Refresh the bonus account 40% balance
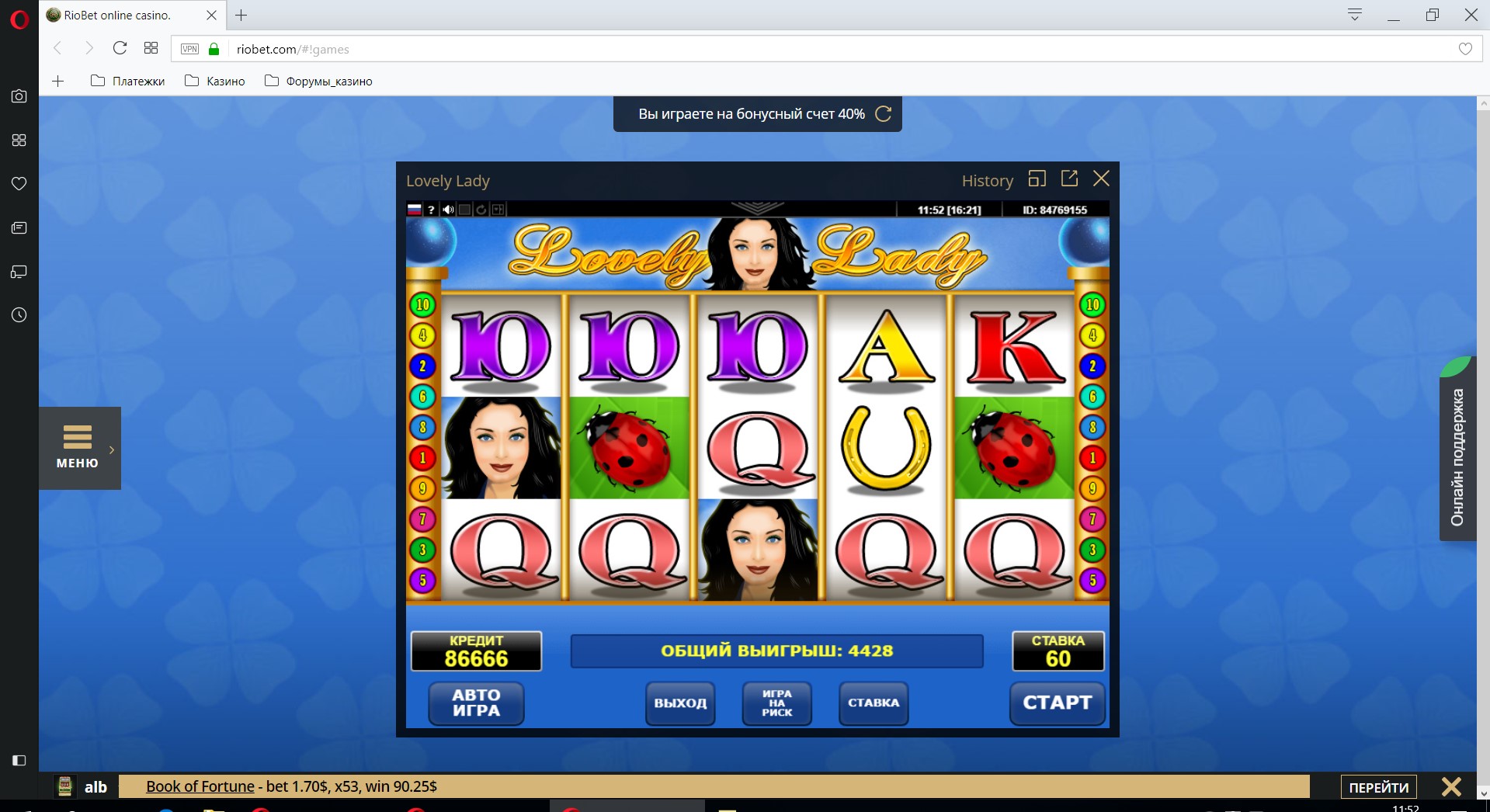1490x812 pixels. point(884,114)
